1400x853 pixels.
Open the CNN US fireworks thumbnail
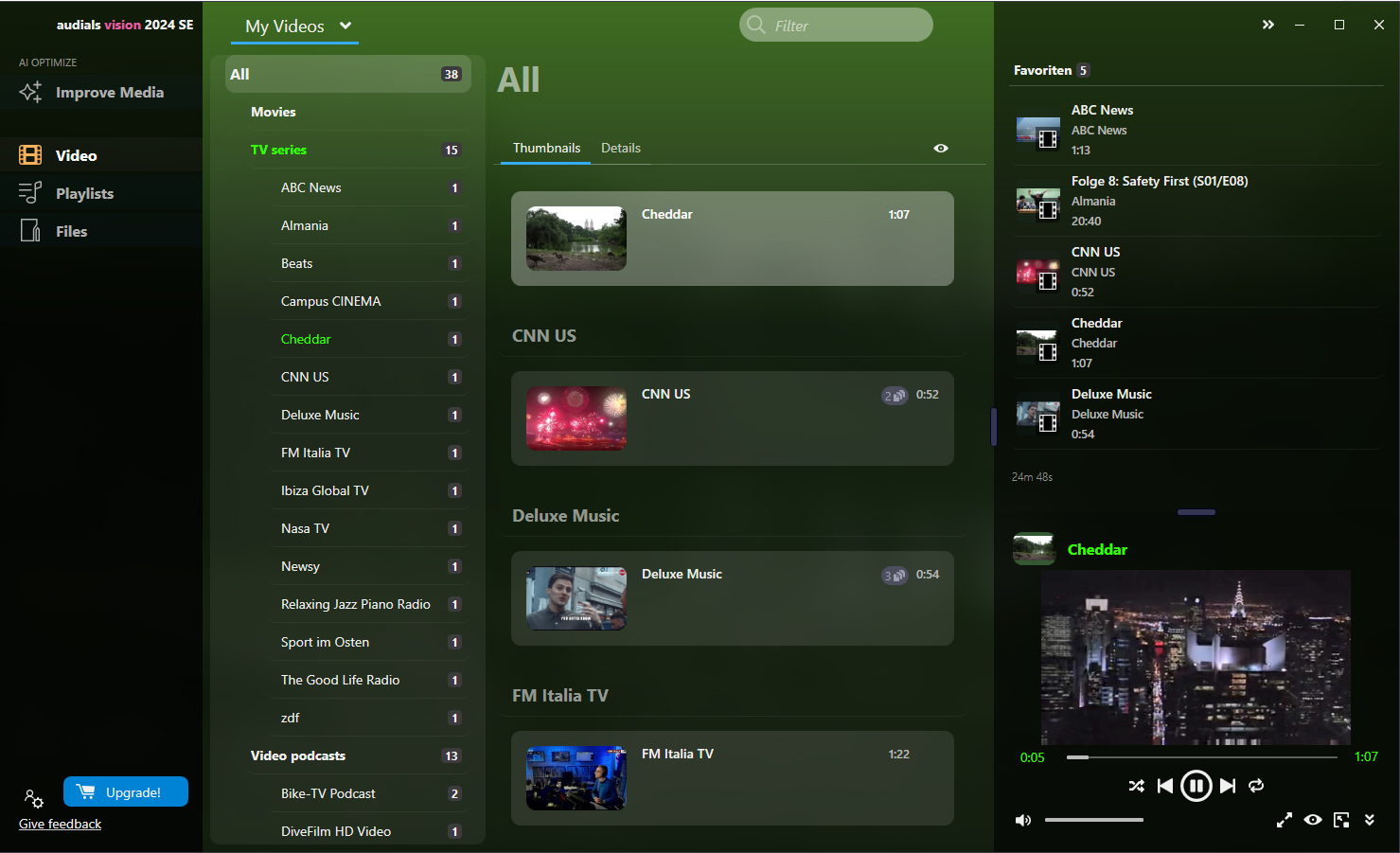pyautogui.click(x=576, y=418)
